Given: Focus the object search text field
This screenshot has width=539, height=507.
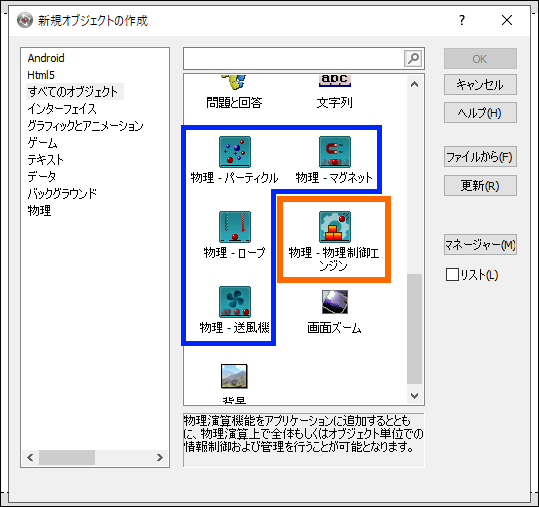Looking at the screenshot, I should point(294,58).
